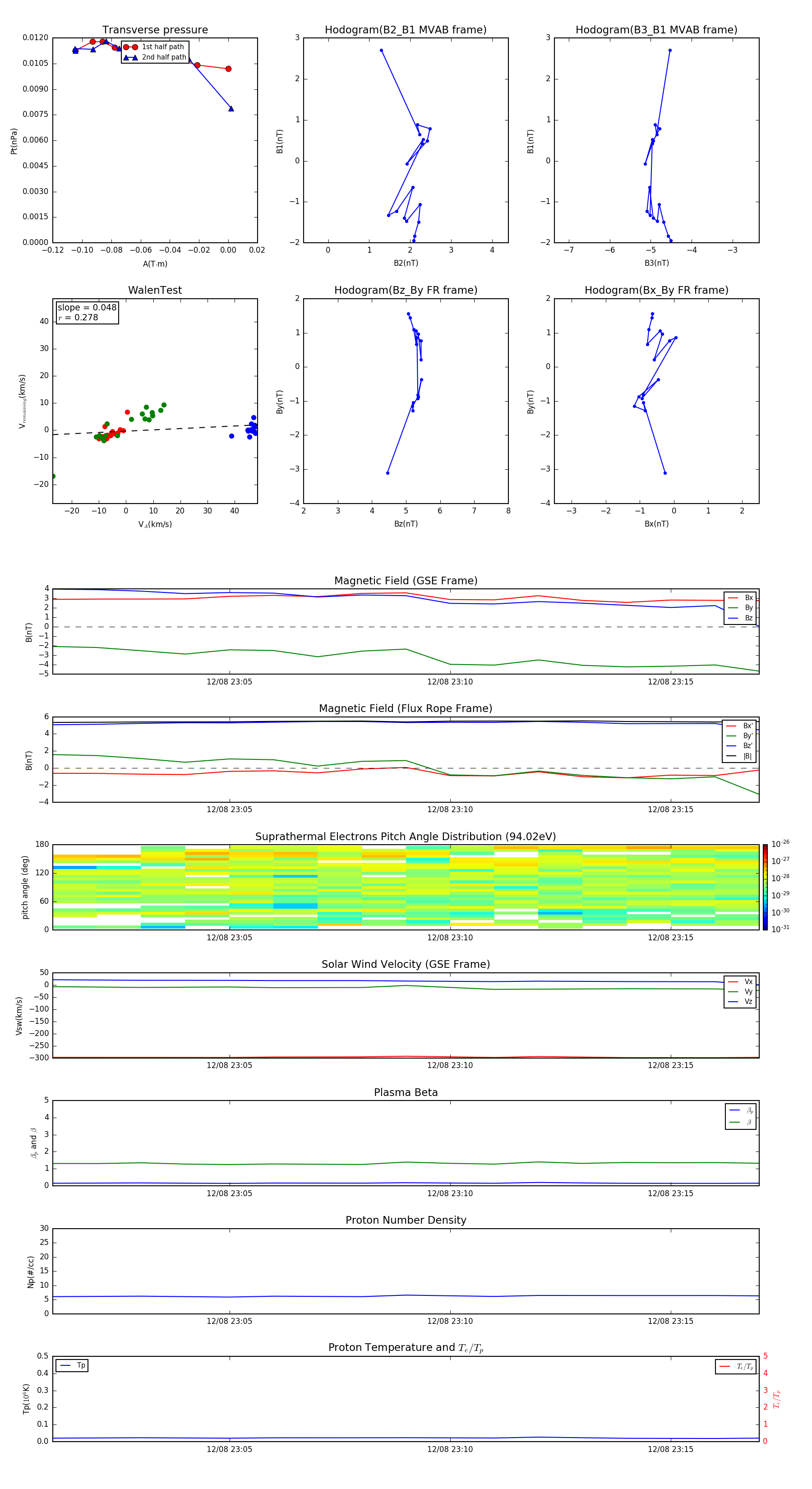Click the Tp legend box in Proton Temperature panel
Screen dimensions: 812x1489
(72, 1365)
